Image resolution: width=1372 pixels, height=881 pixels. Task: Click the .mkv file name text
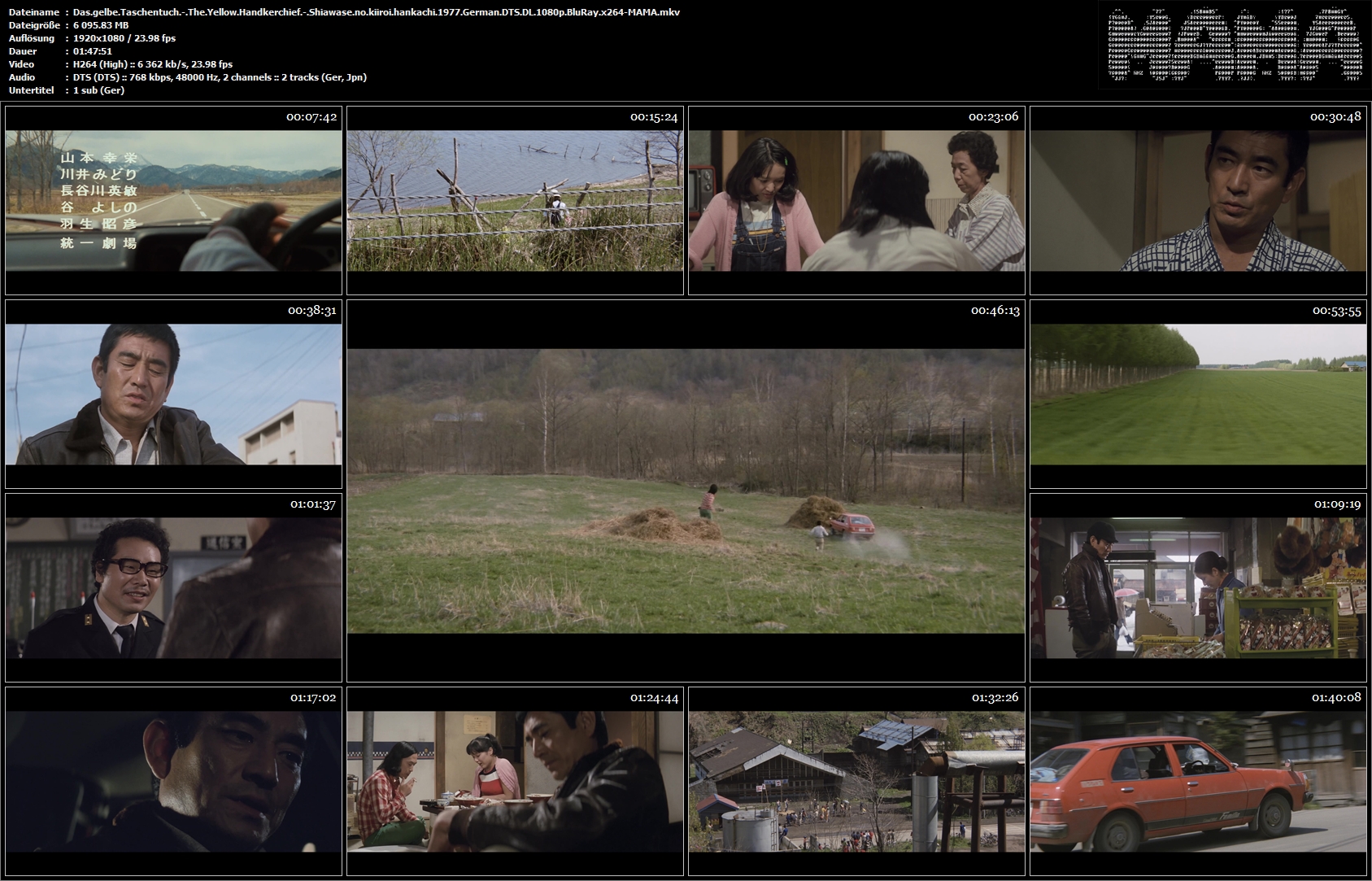377,12
